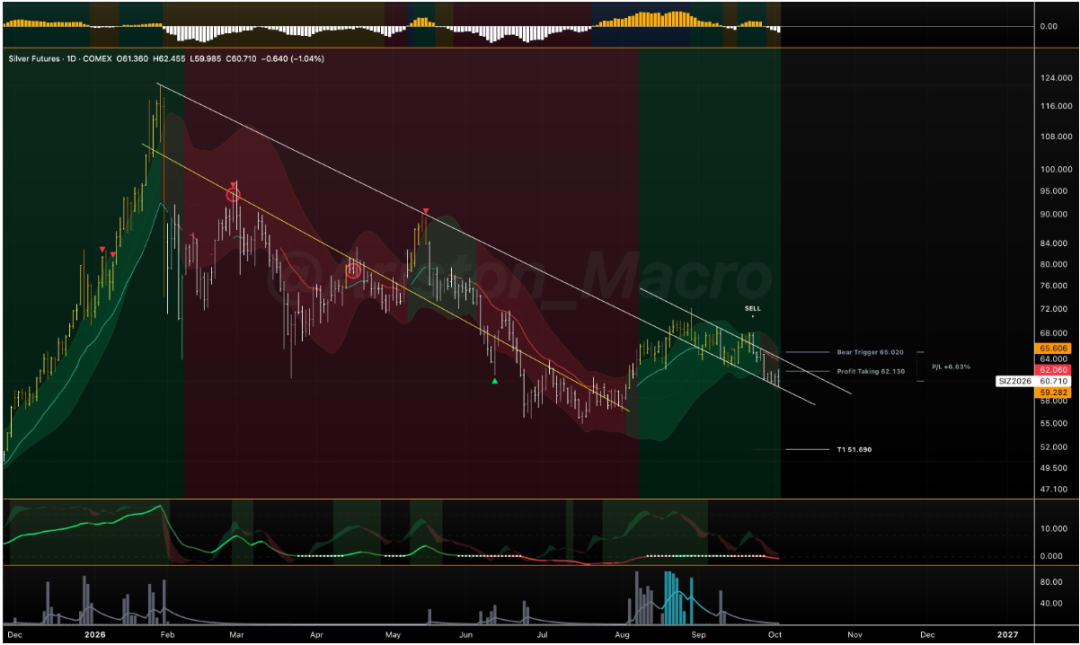1080x645 pixels.
Task: Click the SELL signal label near October
Action: click(752, 309)
